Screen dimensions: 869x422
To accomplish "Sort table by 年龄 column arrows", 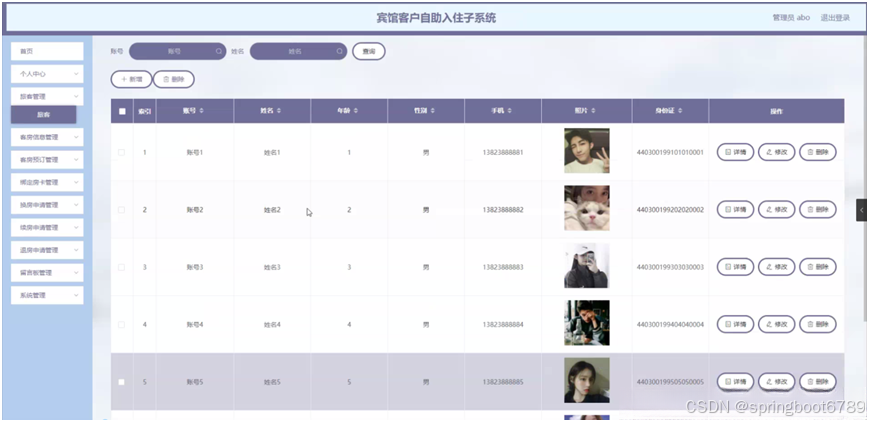I will coord(356,111).
